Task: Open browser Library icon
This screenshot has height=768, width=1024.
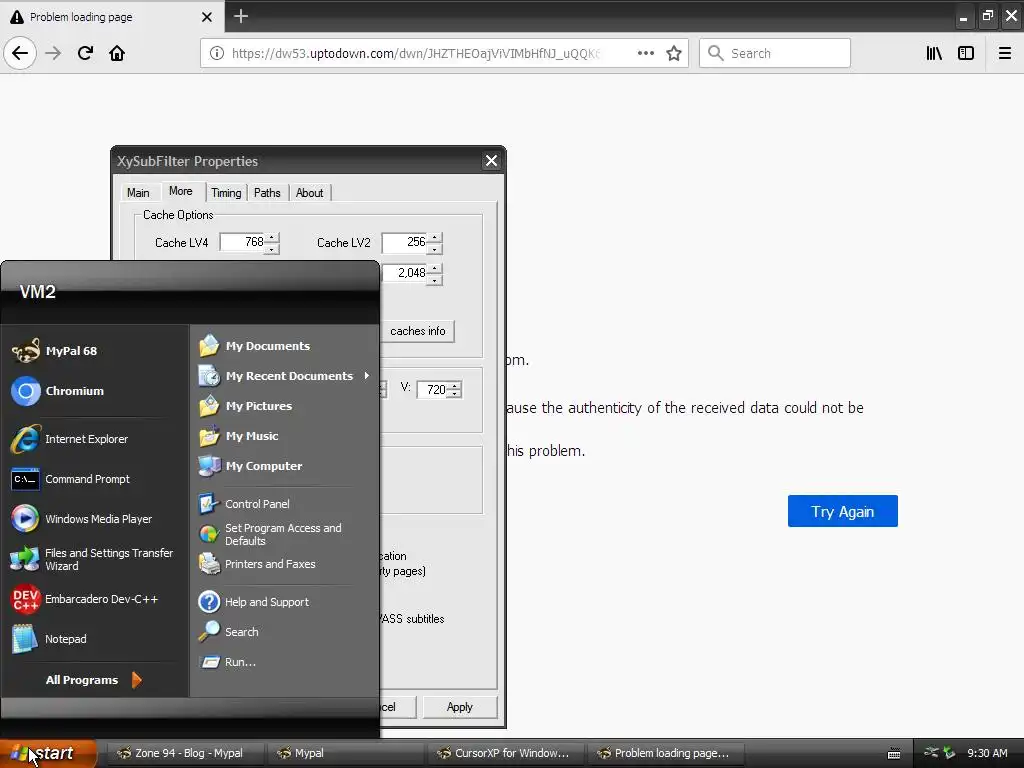Action: (934, 53)
